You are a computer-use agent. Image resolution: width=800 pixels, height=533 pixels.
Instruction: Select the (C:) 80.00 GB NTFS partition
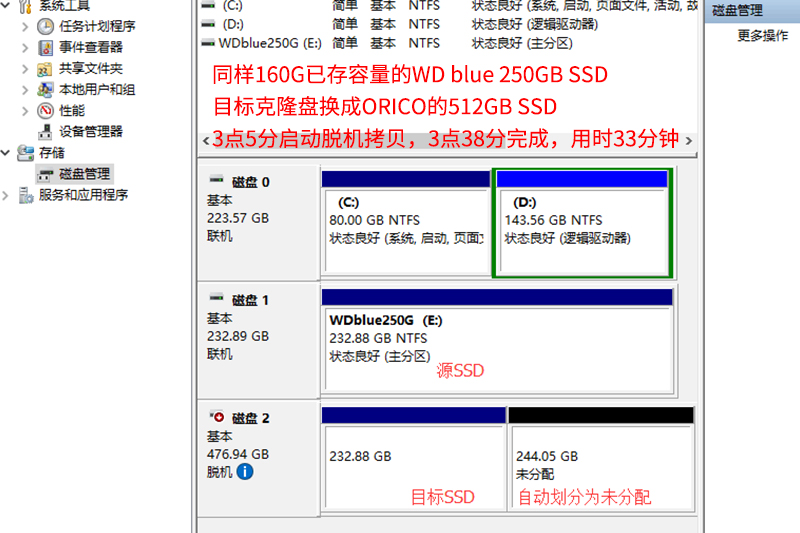pos(406,223)
